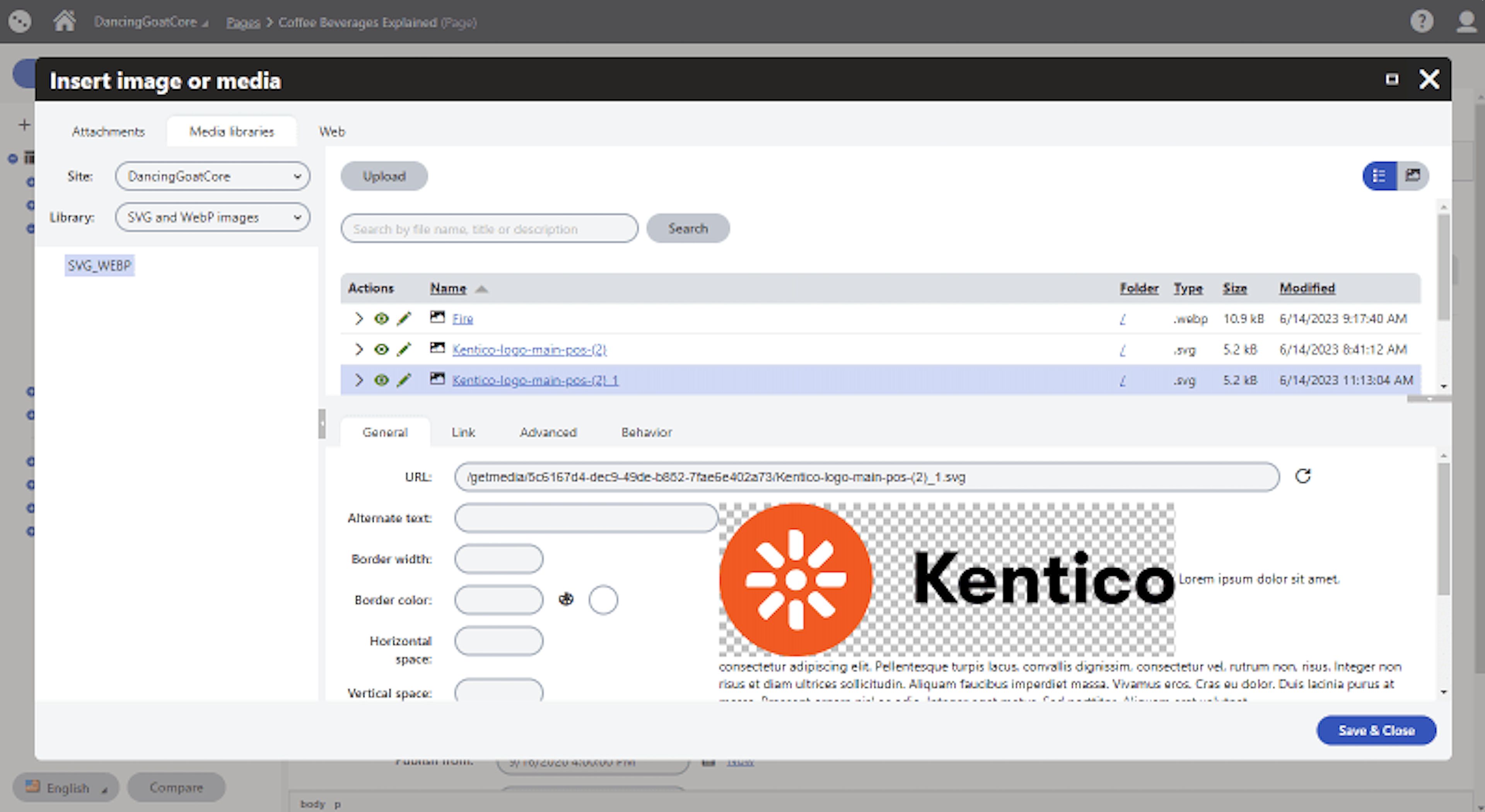
Task: Click the Border width input field
Action: coord(498,558)
